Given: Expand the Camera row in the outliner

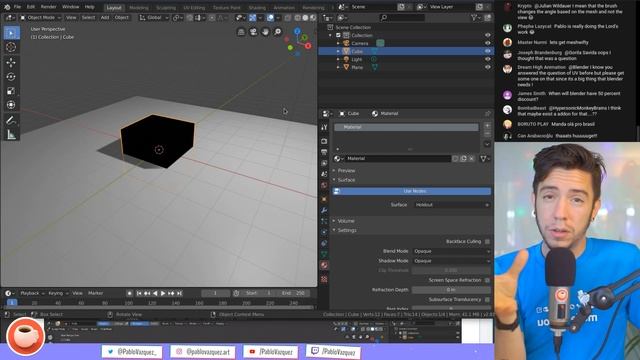Looking at the screenshot, I should click(338, 43).
